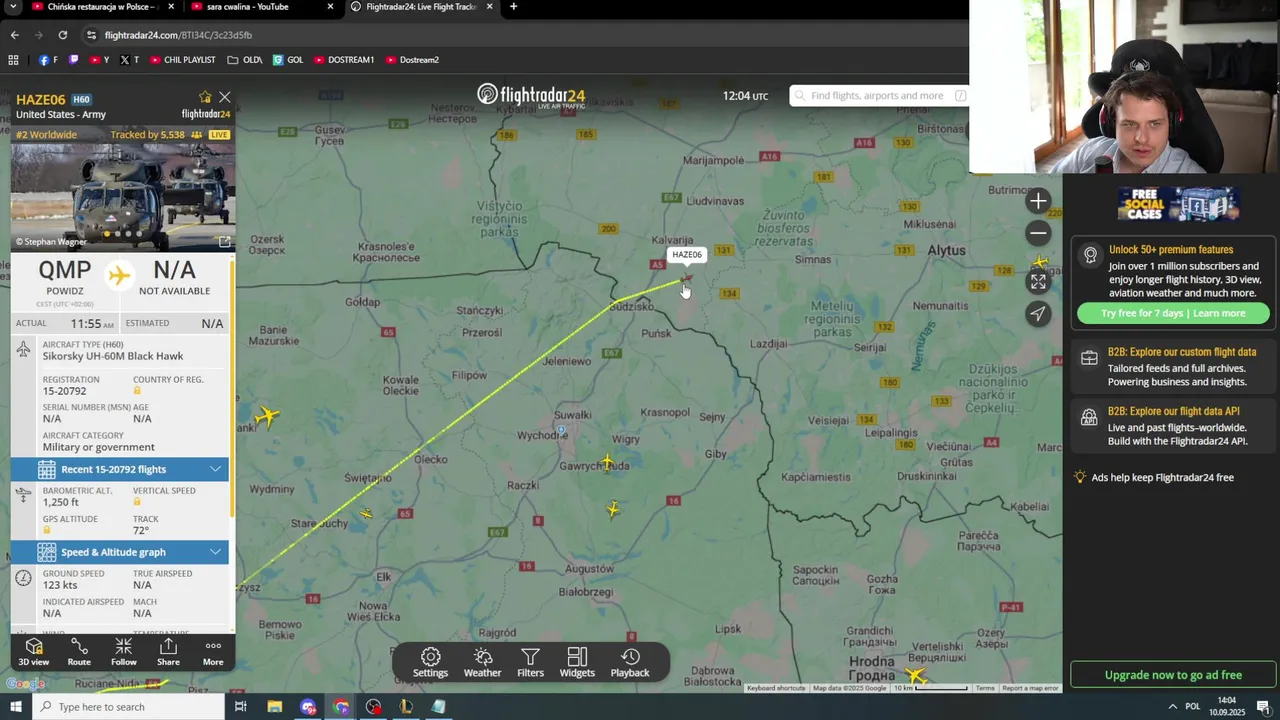Open the browser apps grid

click(x=13, y=60)
